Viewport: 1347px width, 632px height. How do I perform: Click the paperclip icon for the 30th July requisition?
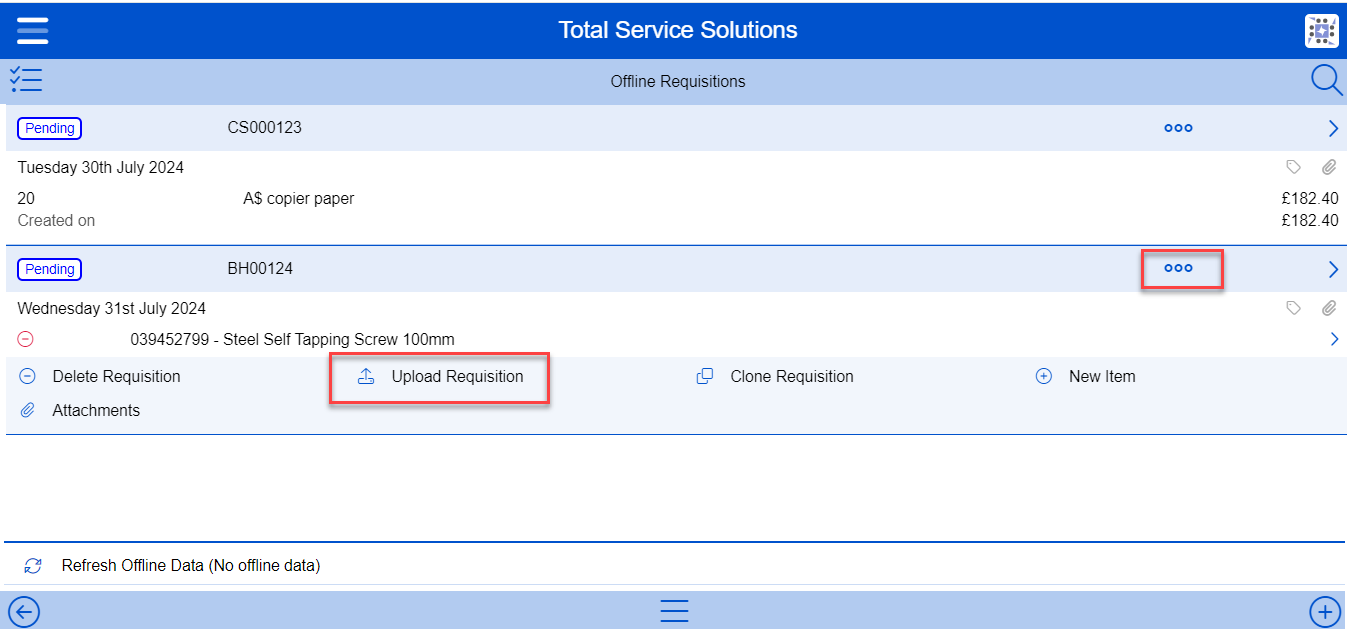(1328, 168)
